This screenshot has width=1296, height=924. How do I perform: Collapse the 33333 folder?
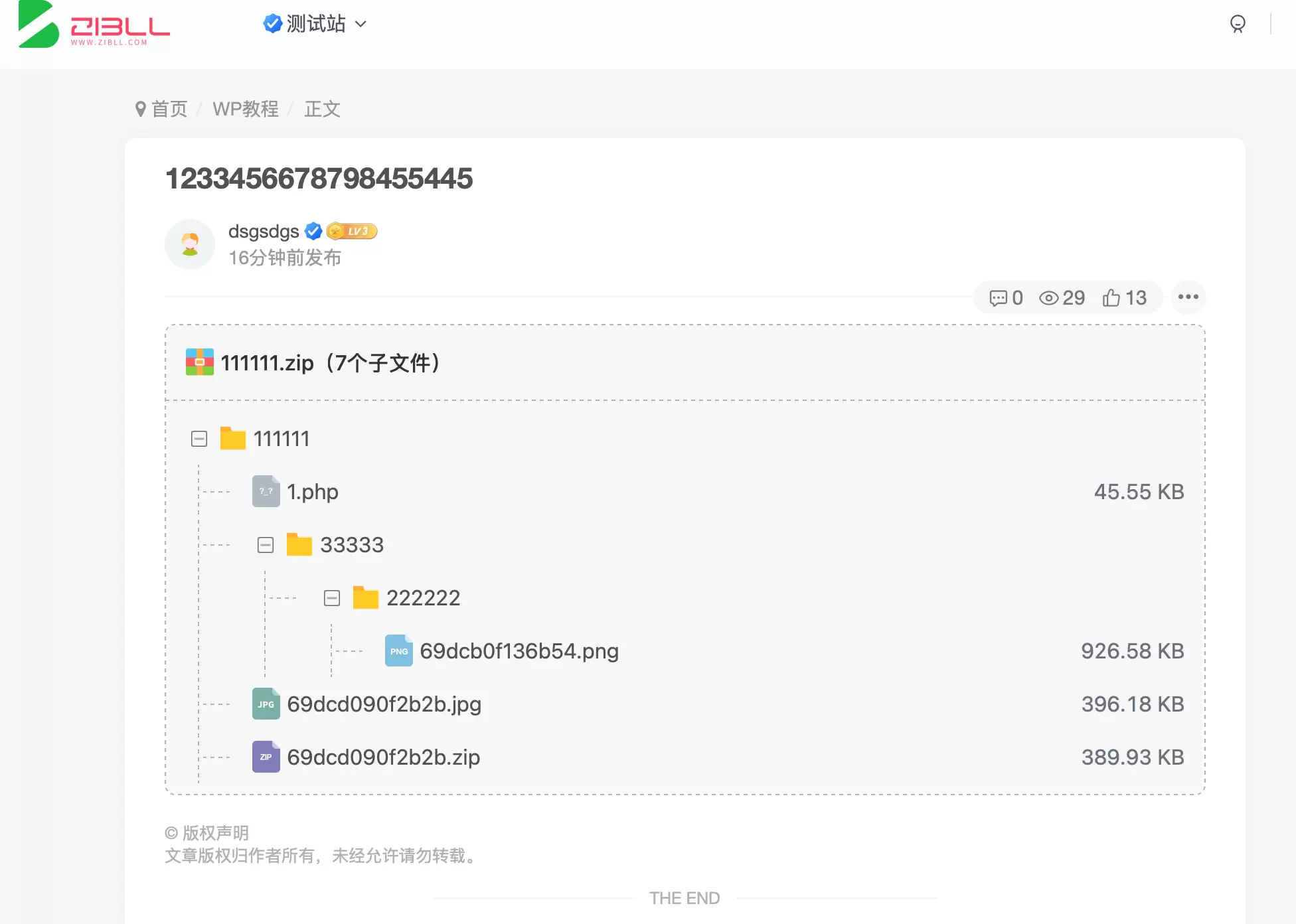coord(266,545)
